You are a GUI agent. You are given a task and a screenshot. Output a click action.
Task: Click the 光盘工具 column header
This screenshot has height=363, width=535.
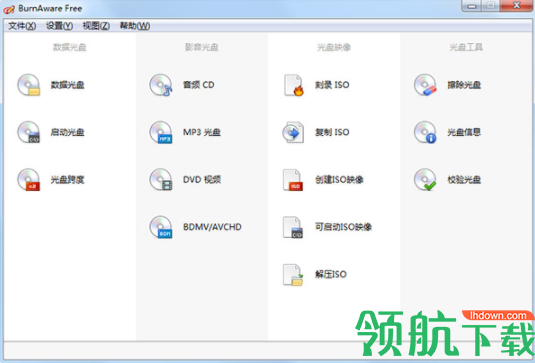point(466,47)
